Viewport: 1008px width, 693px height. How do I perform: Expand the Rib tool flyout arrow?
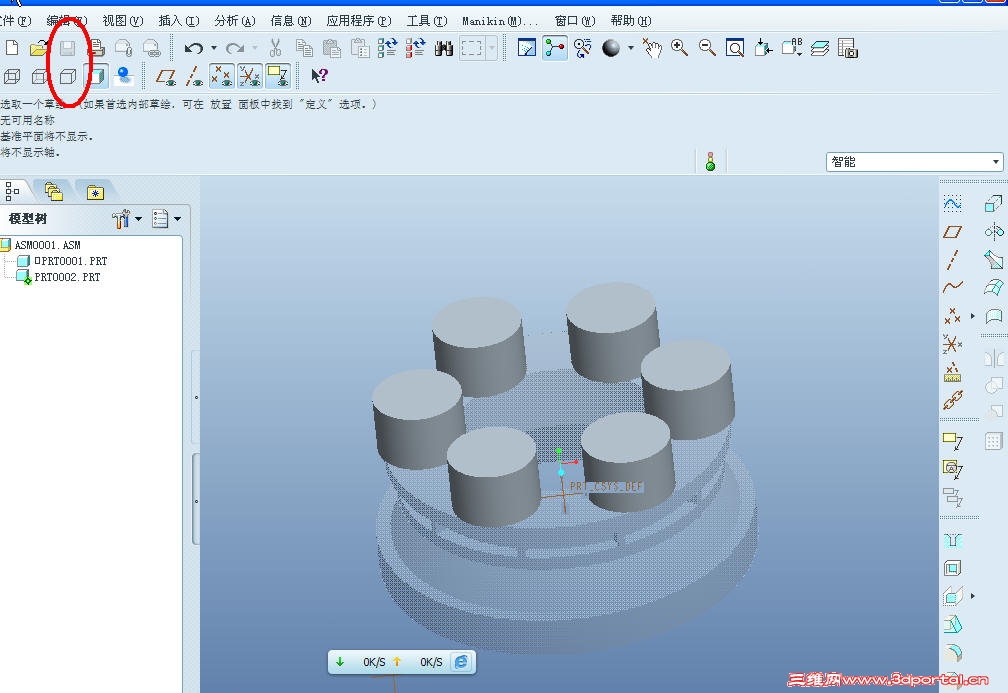tap(973, 596)
